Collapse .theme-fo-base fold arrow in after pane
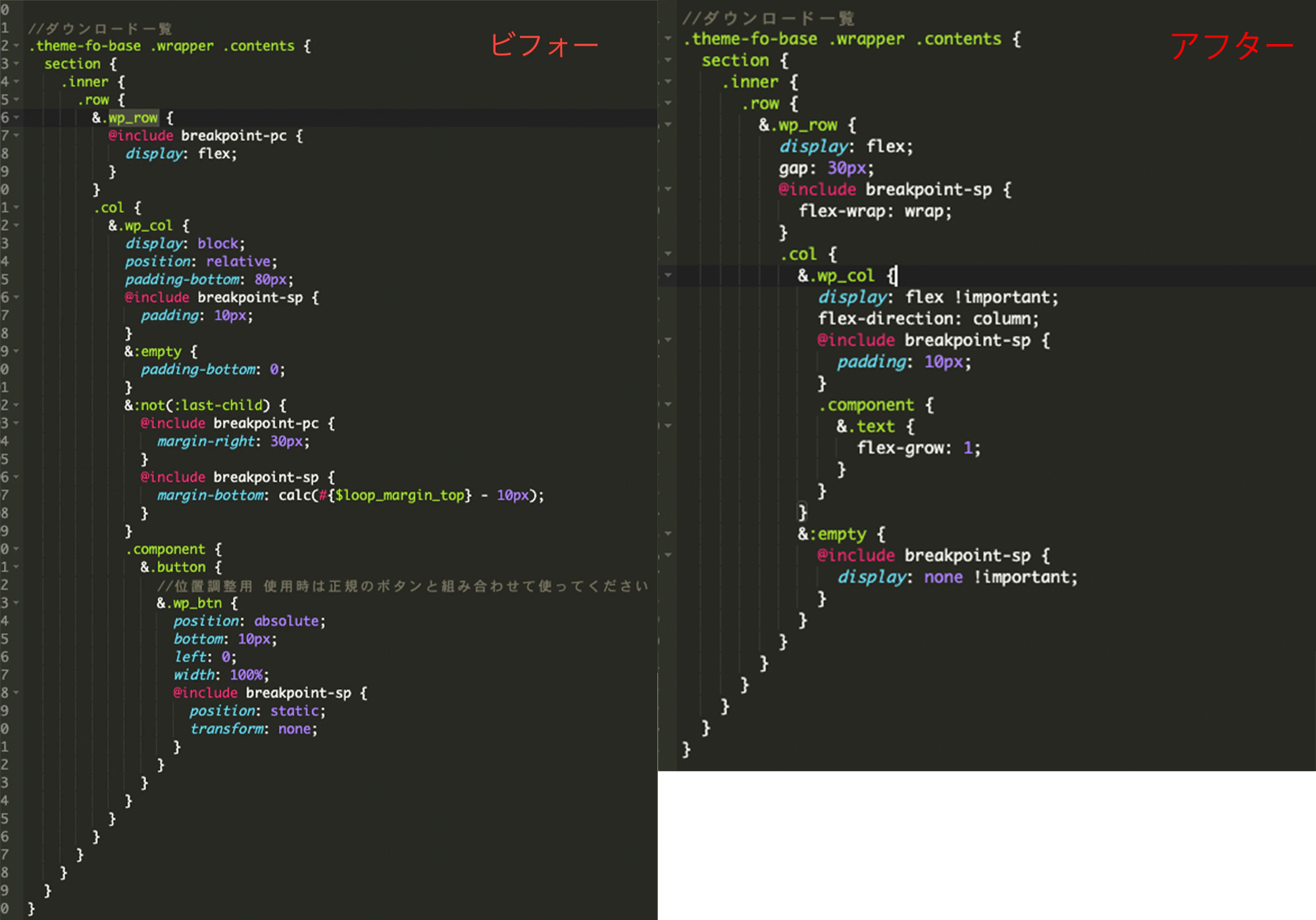1316x920 pixels. (x=668, y=39)
